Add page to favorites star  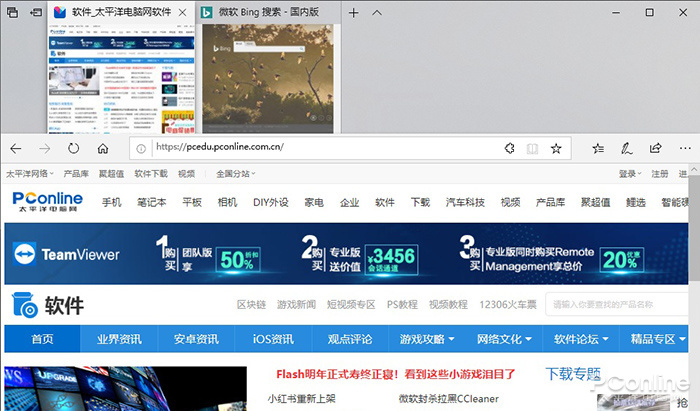556,149
